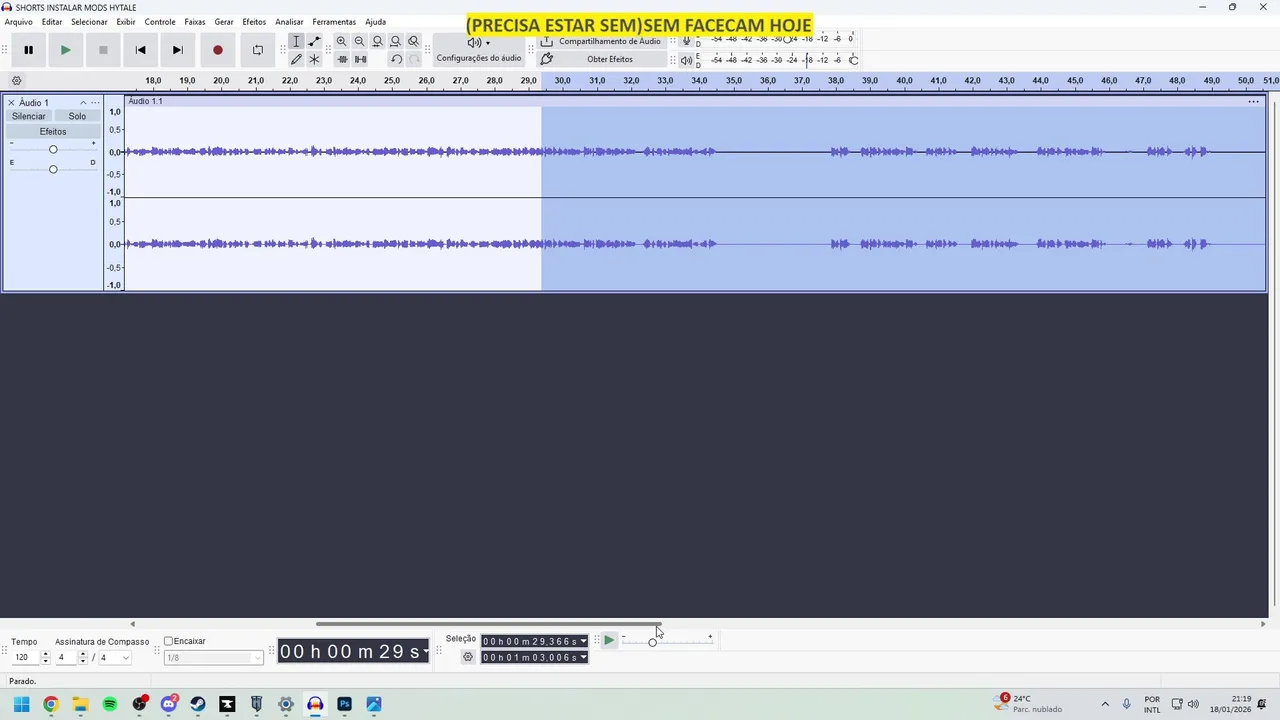Click the Tempo value field
Image resolution: width=1280 pixels, height=720 pixels.
[x=25, y=658]
